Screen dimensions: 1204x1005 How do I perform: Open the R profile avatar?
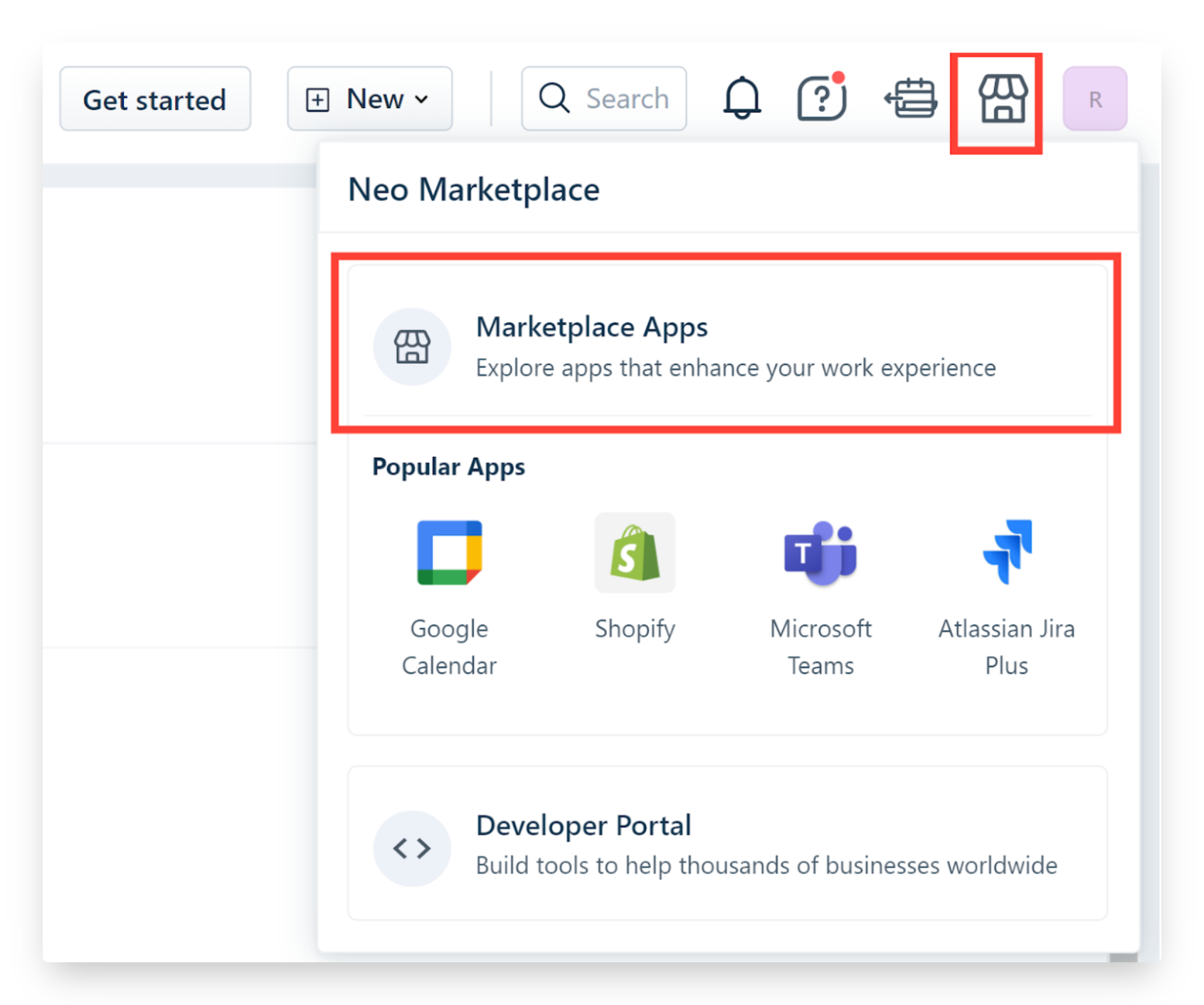click(1095, 98)
